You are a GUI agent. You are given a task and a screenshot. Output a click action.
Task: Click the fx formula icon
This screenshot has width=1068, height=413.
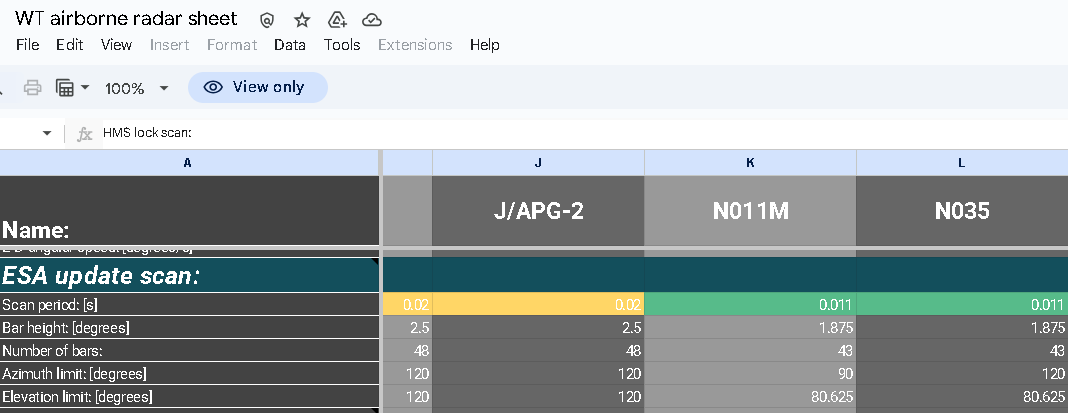coord(85,133)
